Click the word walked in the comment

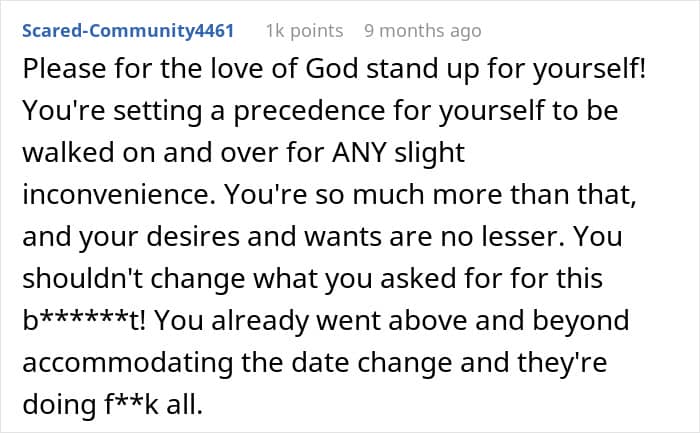click(x=68, y=153)
